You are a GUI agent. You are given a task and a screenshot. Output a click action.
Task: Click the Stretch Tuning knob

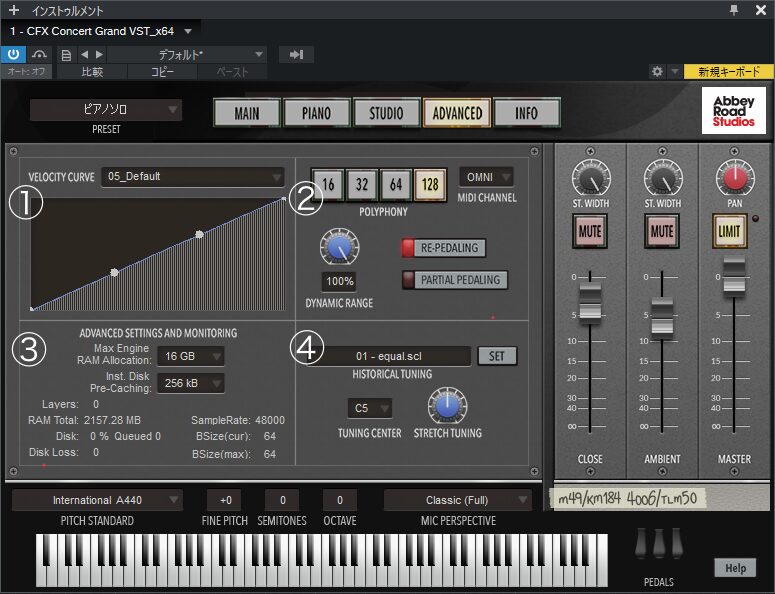point(448,406)
